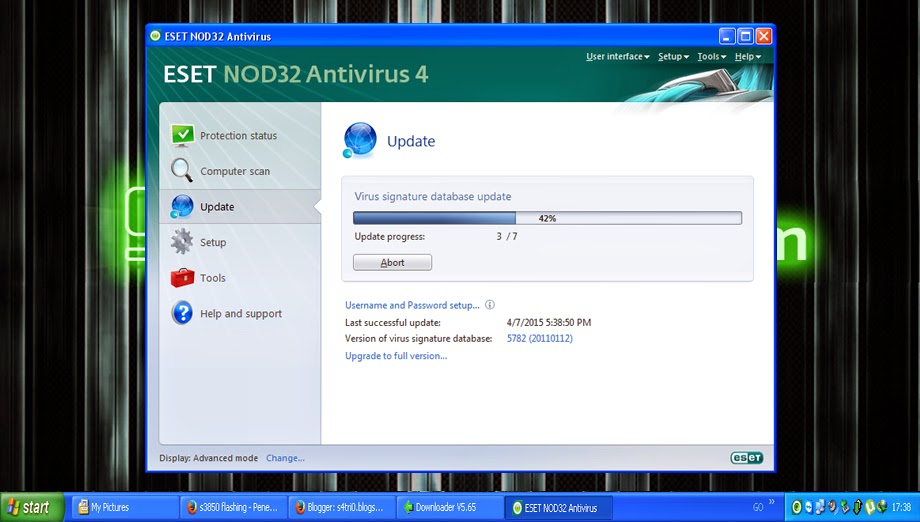920x522 pixels.
Task: Switch to the s3850 flashing Firefox taskbar item
Action: click(x=233, y=507)
